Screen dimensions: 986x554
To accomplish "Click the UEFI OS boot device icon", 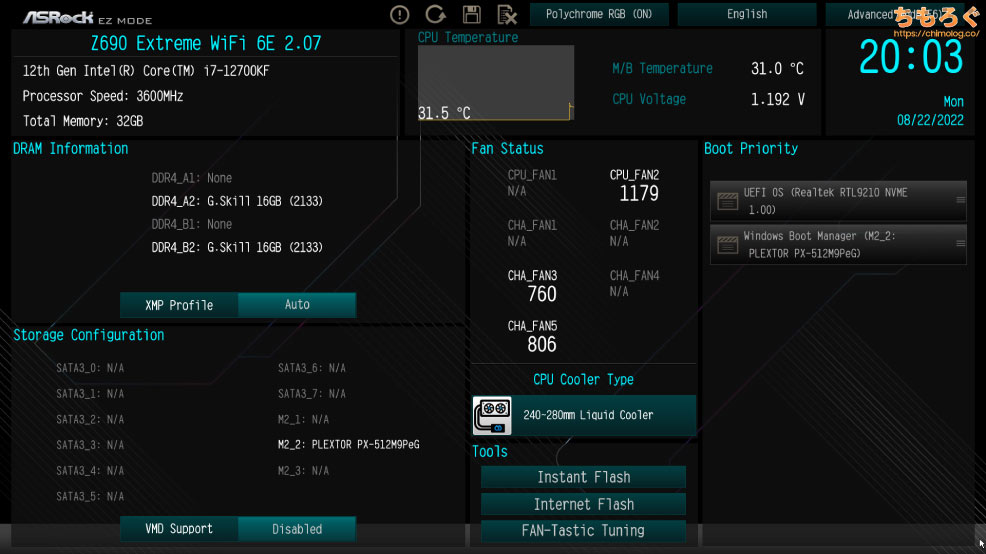I will click(728, 201).
